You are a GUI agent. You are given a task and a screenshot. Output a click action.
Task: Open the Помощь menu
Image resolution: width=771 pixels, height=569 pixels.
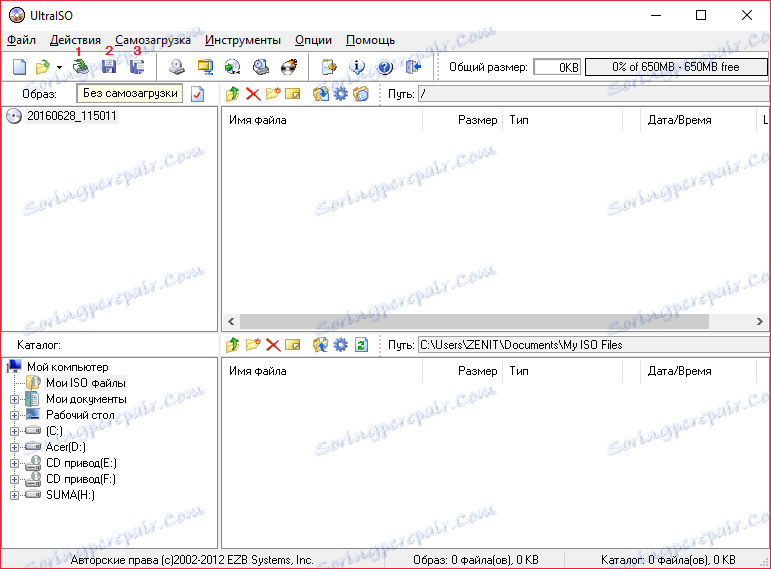[370, 40]
